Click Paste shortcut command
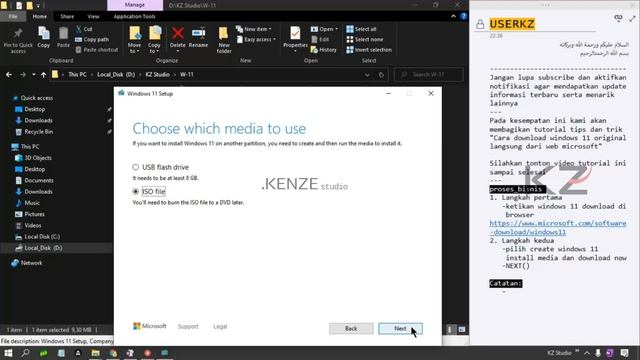Screen dimensions: 640x360 (x=97, y=50)
